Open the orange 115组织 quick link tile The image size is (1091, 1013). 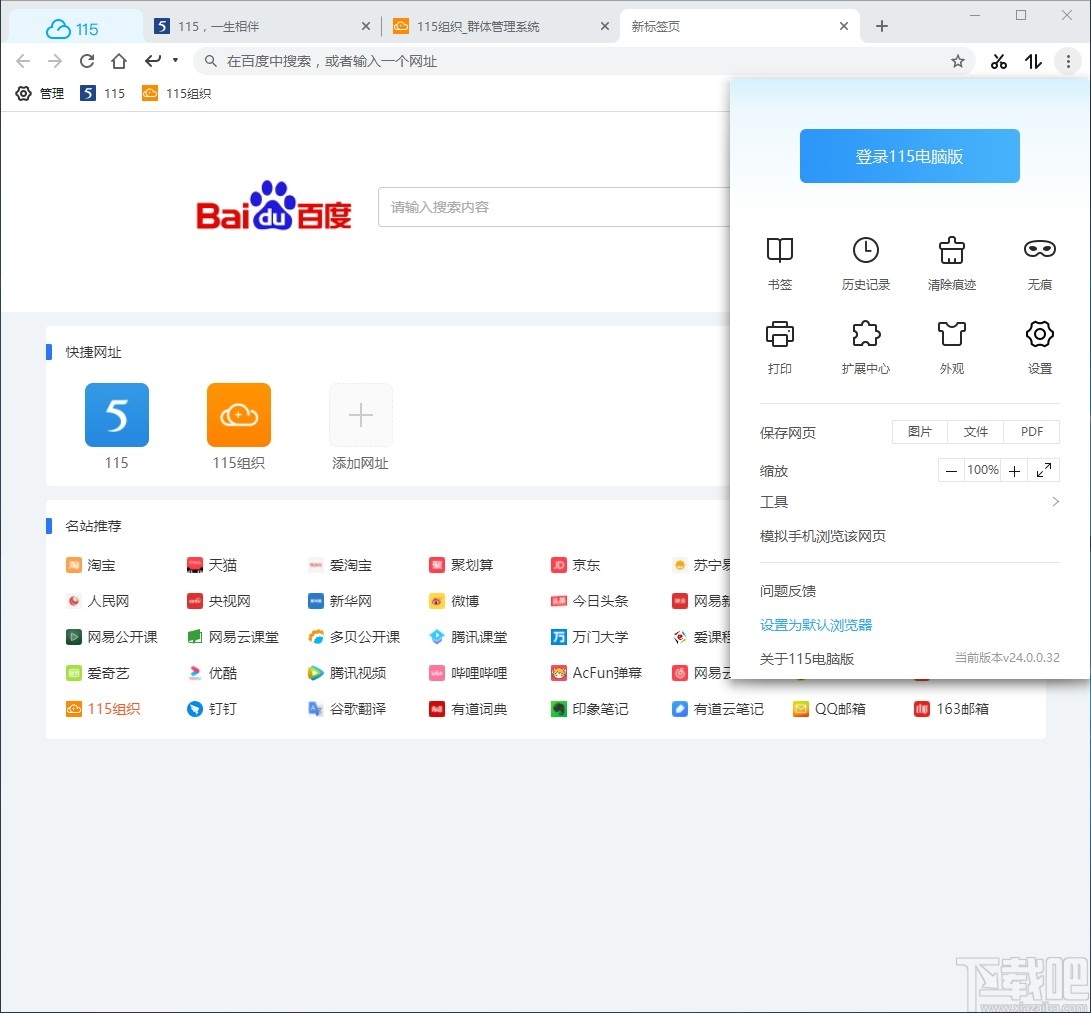point(239,415)
